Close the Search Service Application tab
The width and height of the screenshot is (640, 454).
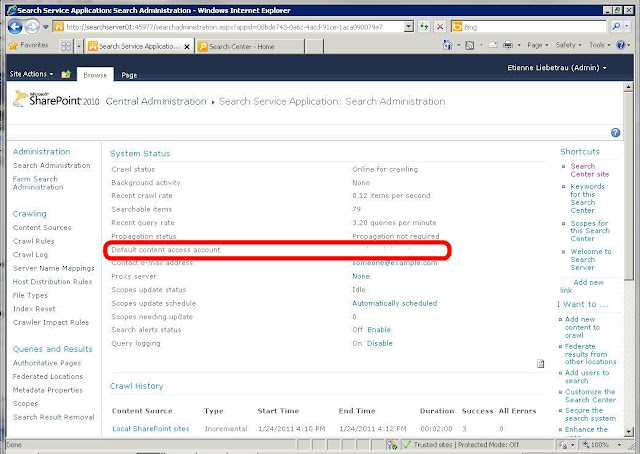pos(187,47)
